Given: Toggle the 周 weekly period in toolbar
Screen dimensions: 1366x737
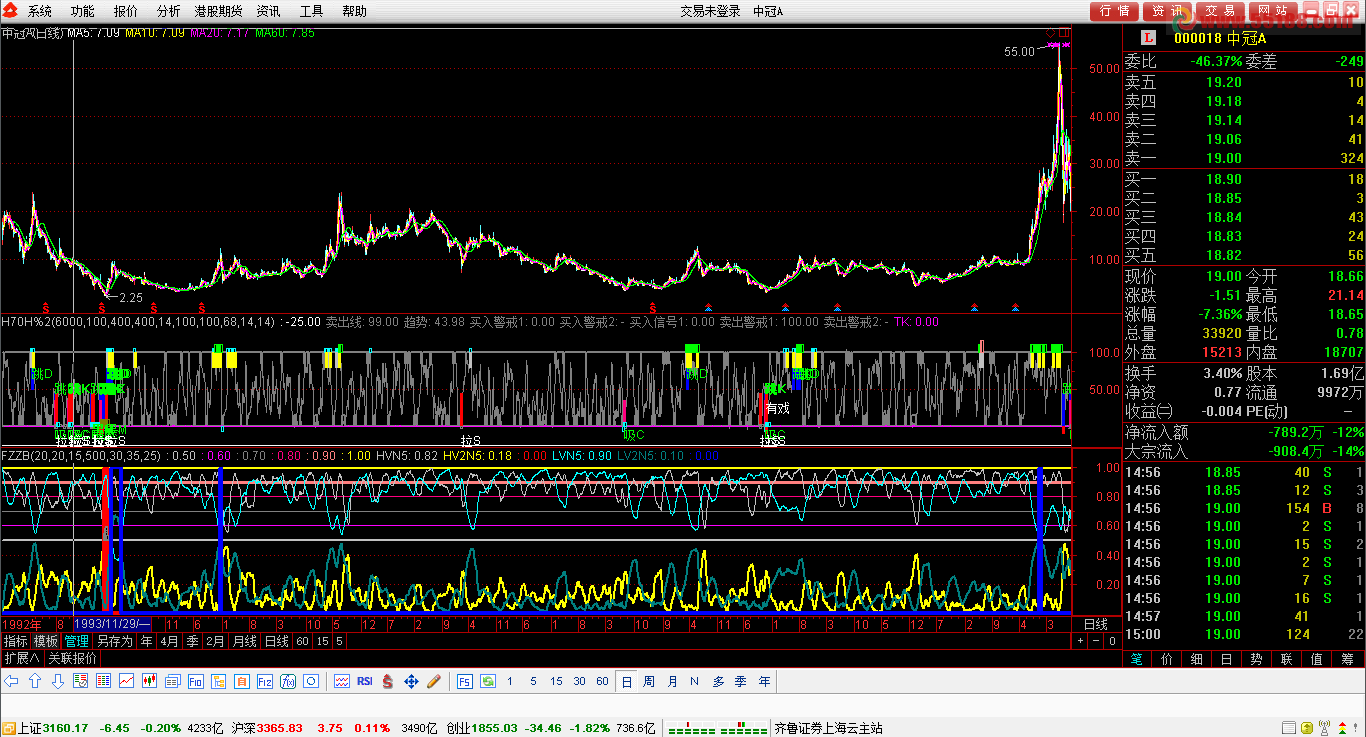Looking at the screenshot, I should click(x=649, y=681).
